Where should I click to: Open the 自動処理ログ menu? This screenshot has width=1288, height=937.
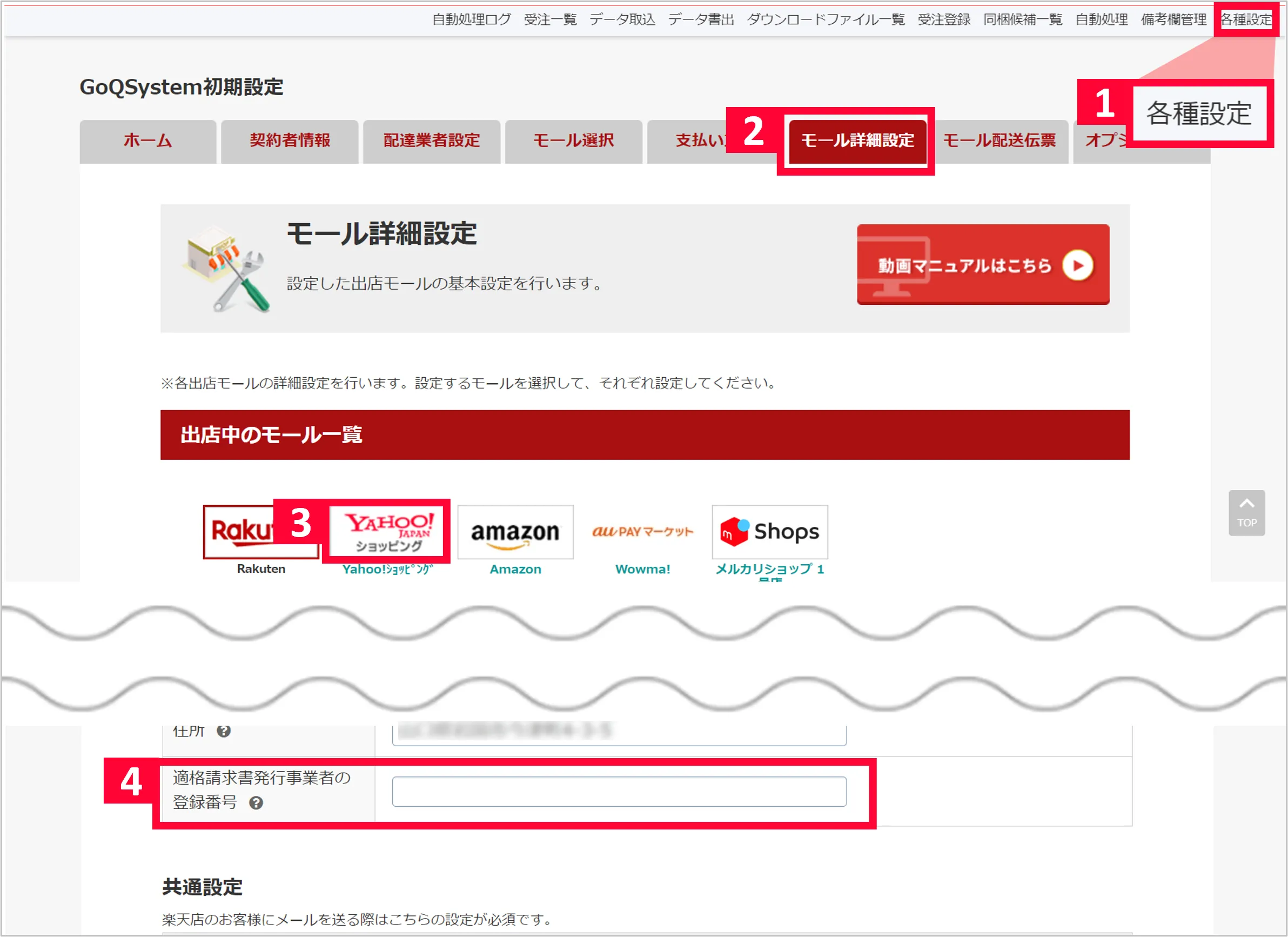point(471,20)
